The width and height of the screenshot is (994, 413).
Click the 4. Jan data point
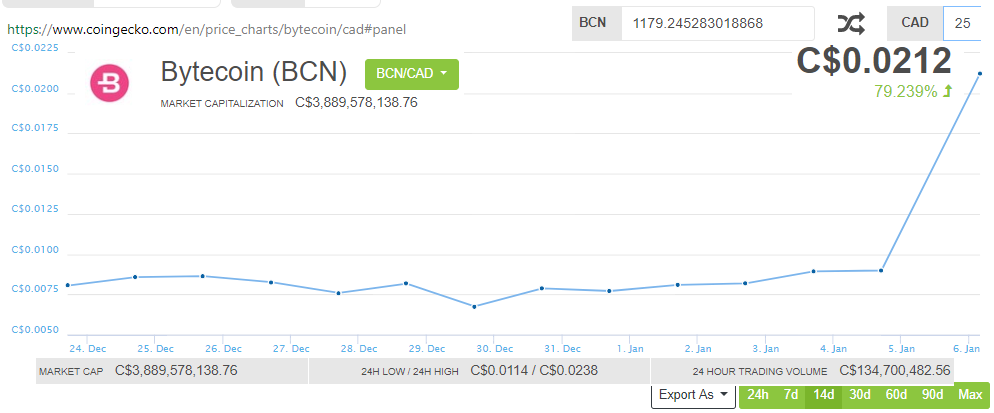813,272
